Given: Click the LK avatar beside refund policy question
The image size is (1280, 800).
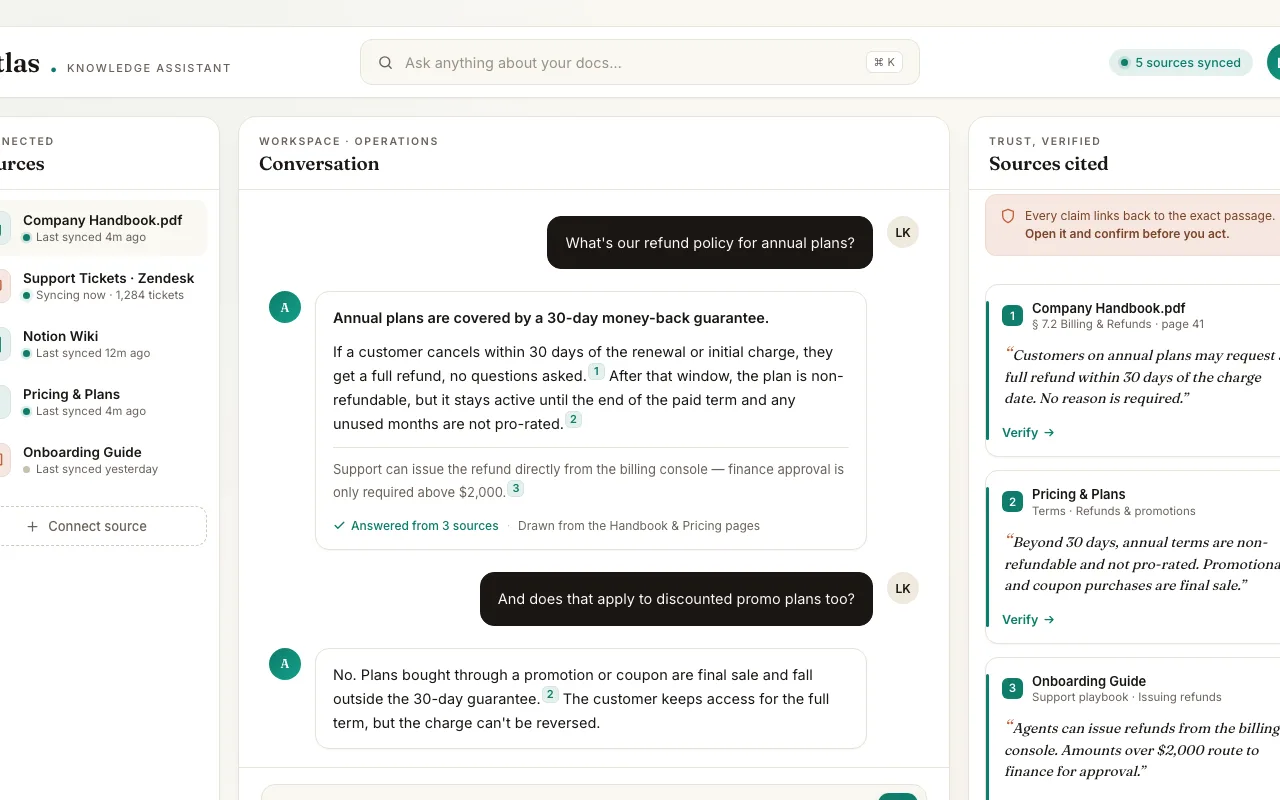Looking at the screenshot, I should tap(903, 232).
